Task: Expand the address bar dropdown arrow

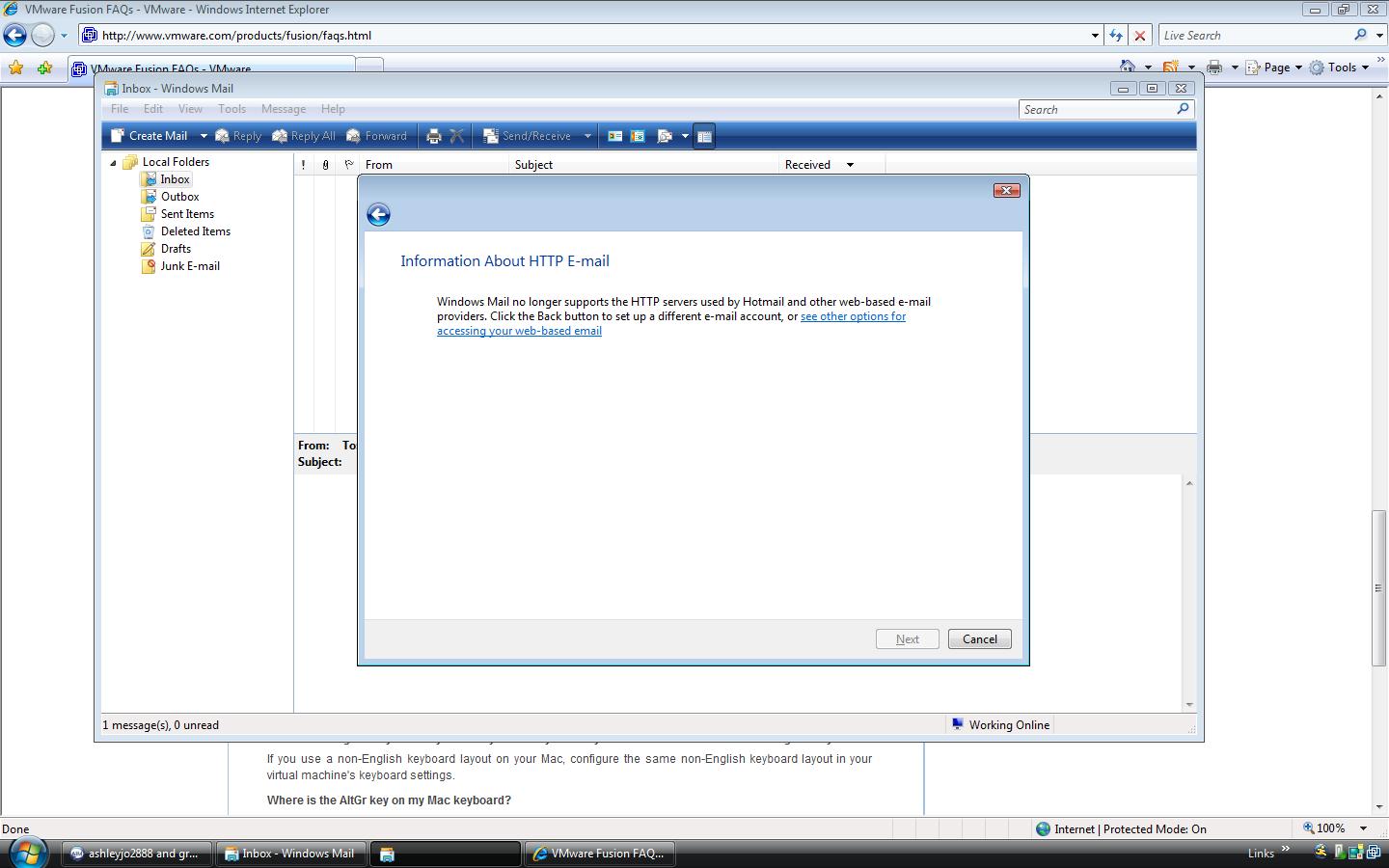Action: (x=1095, y=36)
